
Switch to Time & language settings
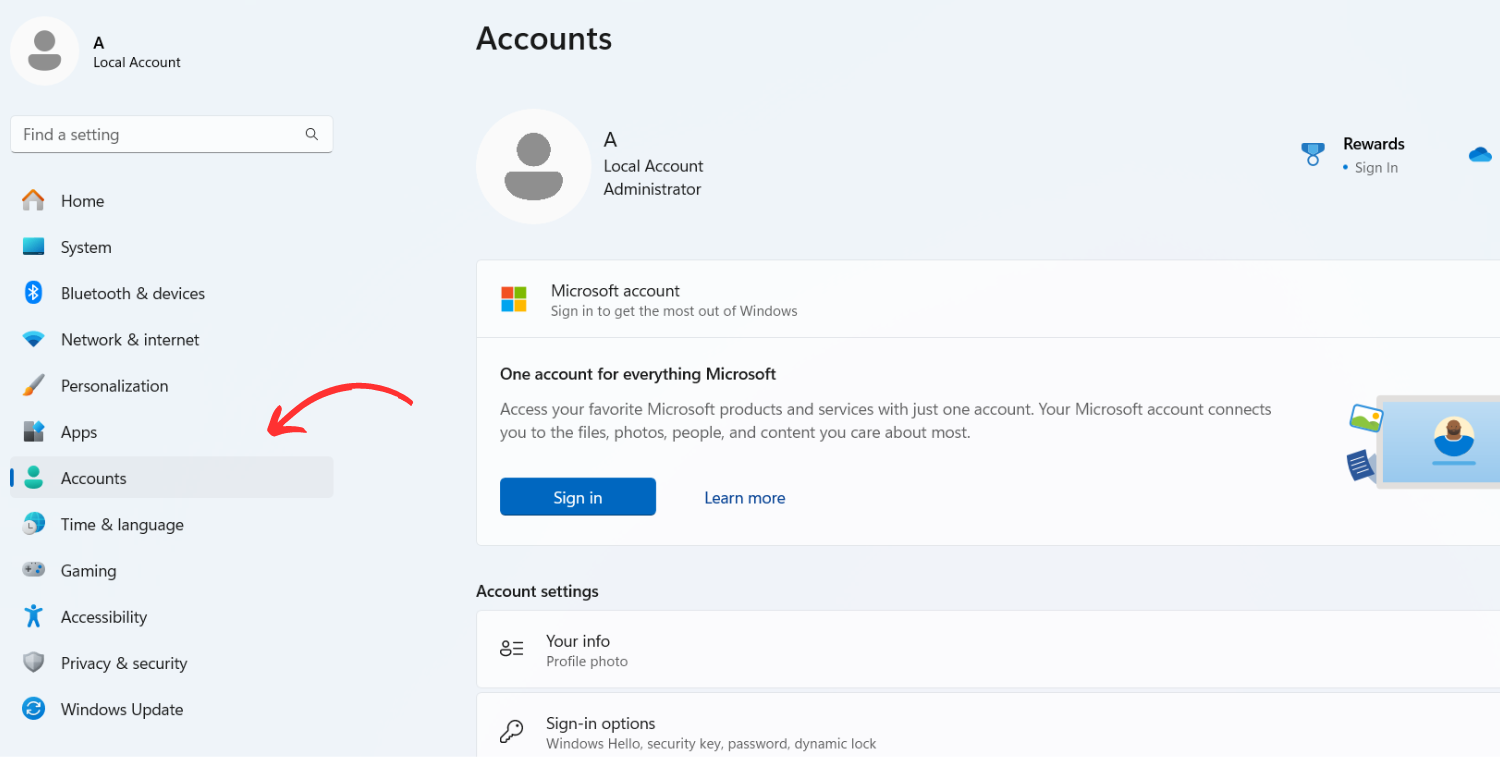122,524
